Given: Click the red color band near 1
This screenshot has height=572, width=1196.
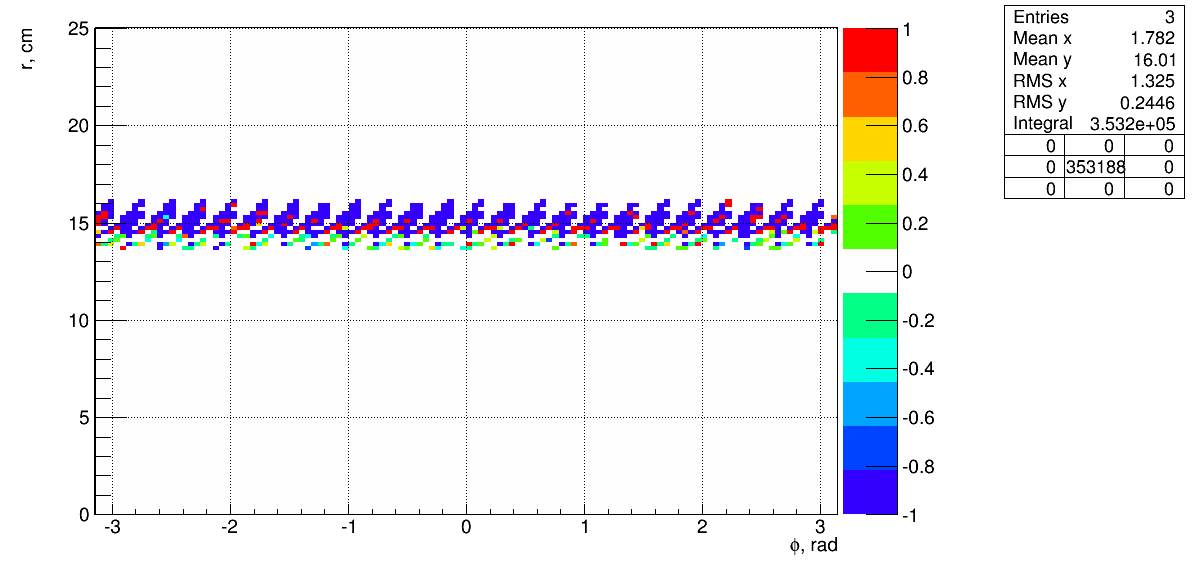Looking at the screenshot, I should click(870, 50).
